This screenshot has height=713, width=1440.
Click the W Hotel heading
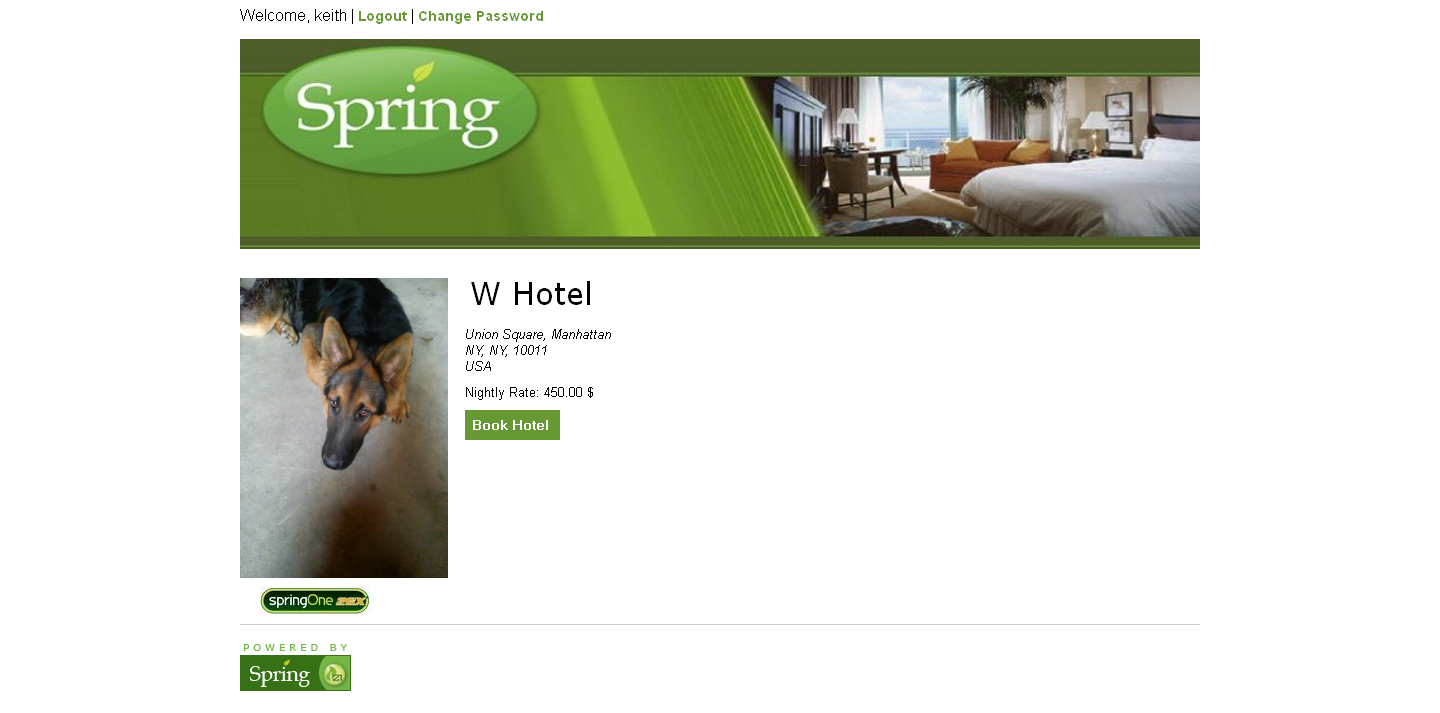531,294
